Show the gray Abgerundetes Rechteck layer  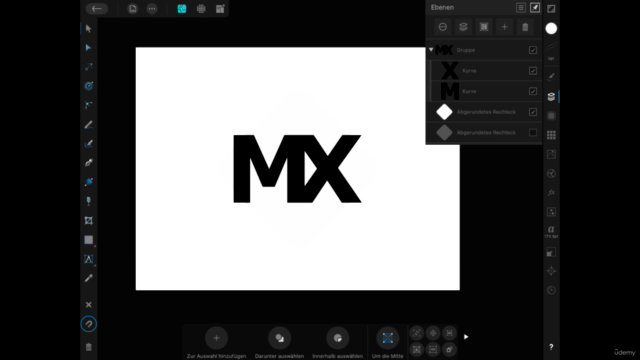coord(533,133)
